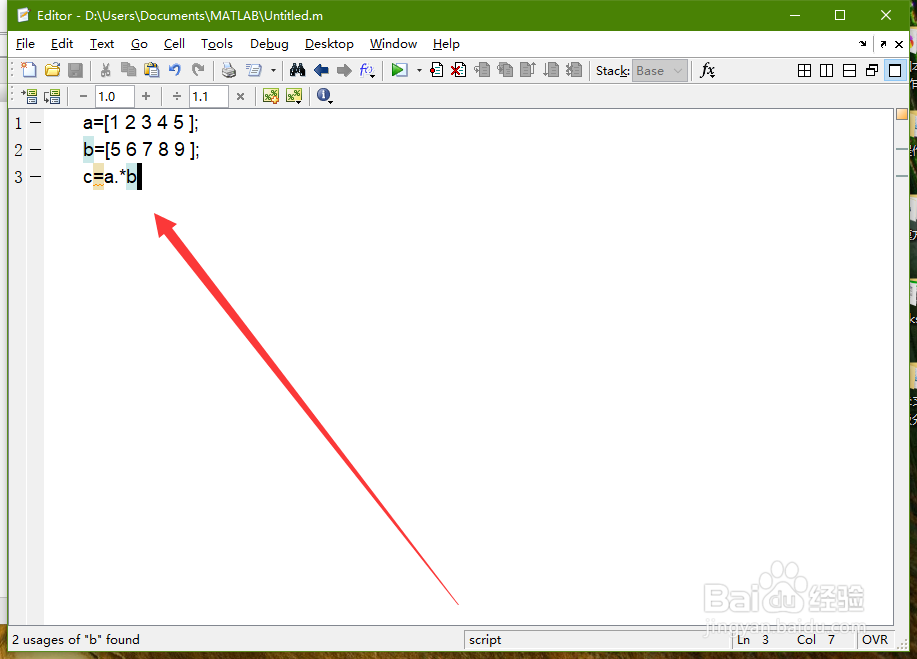Paste from clipboard with the Paste icon

tap(151, 70)
